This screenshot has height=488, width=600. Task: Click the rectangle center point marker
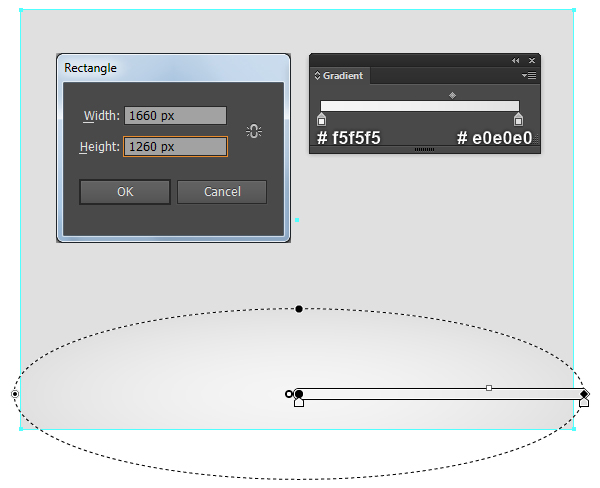pyautogui.click(x=297, y=220)
